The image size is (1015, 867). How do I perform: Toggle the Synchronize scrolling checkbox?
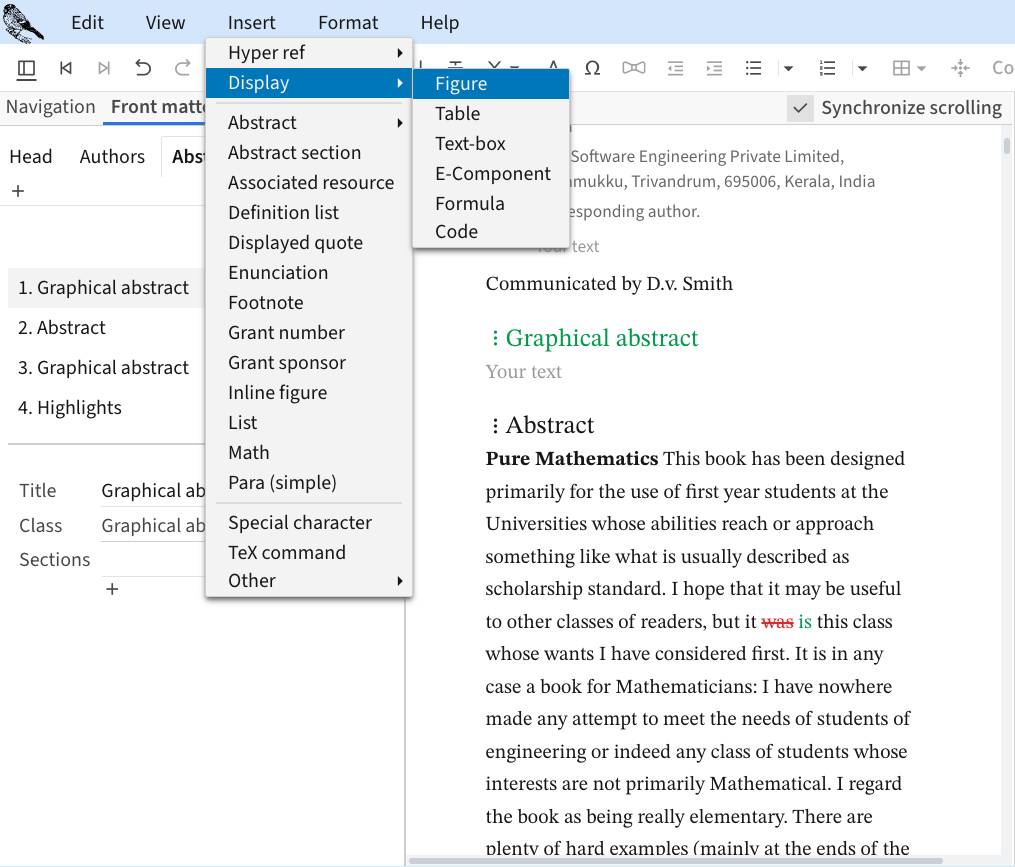tap(800, 108)
